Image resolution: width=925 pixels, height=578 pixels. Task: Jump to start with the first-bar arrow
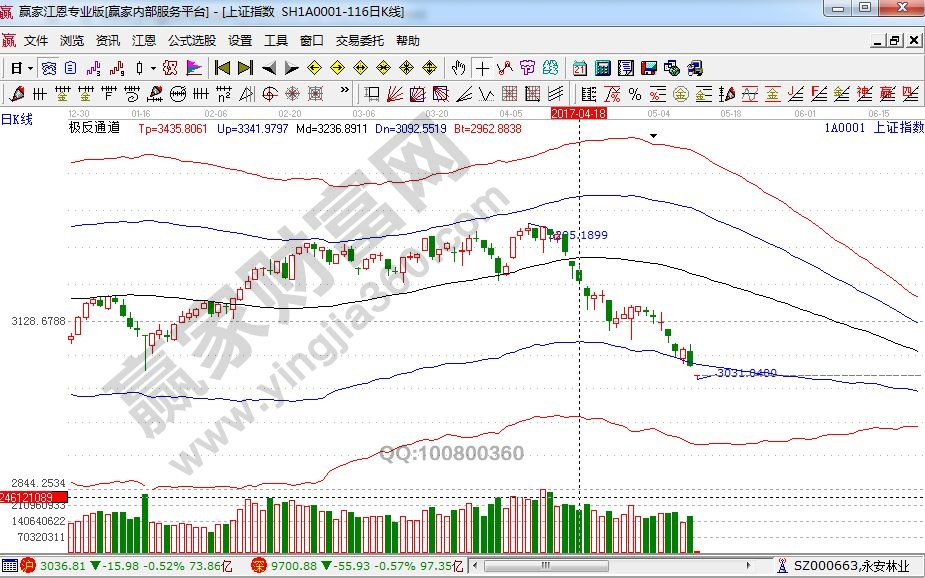click(x=222, y=68)
